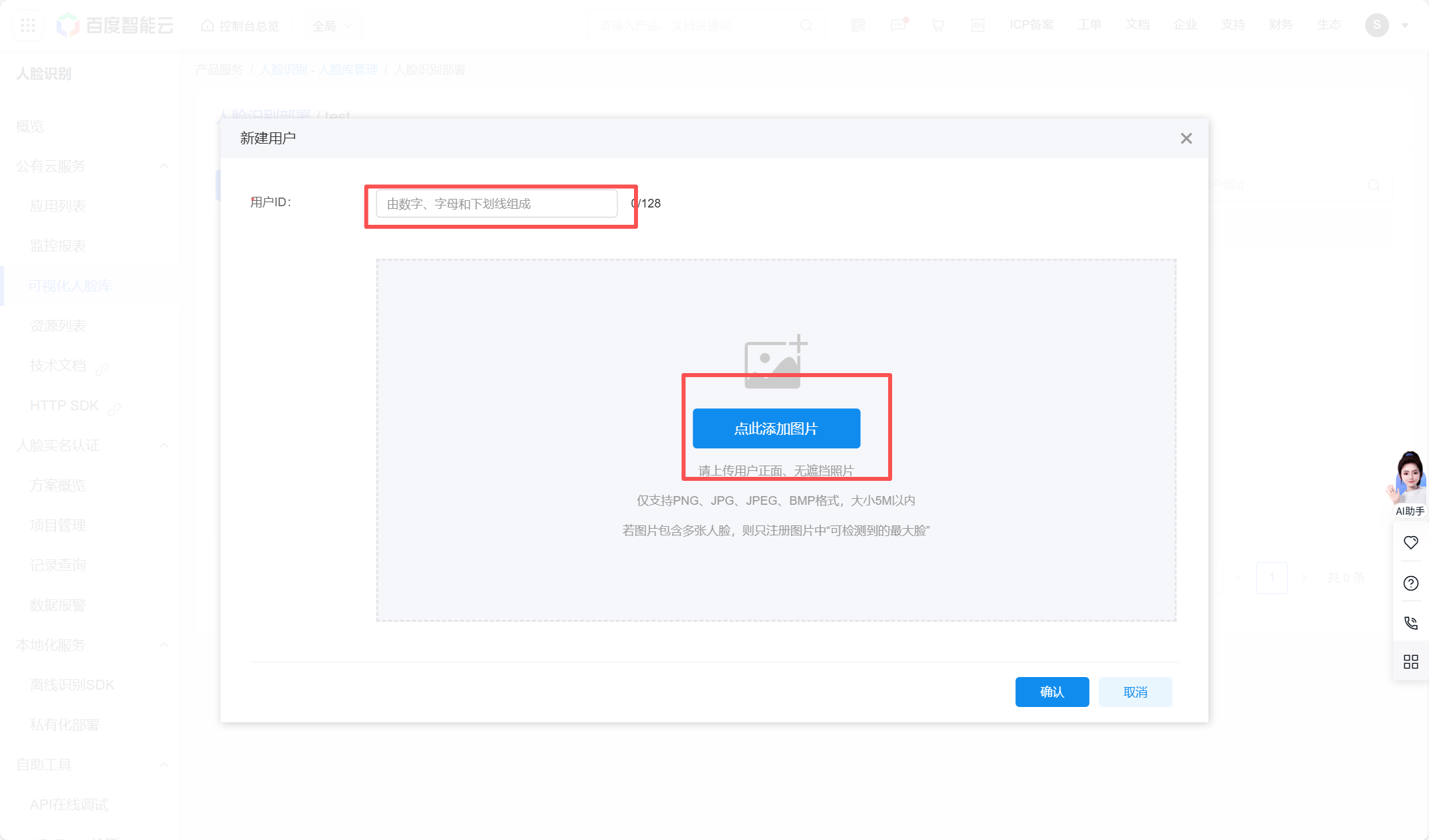Open the 文档 top menu item
The image size is (1429, 840).
[x=1137, y=25]
